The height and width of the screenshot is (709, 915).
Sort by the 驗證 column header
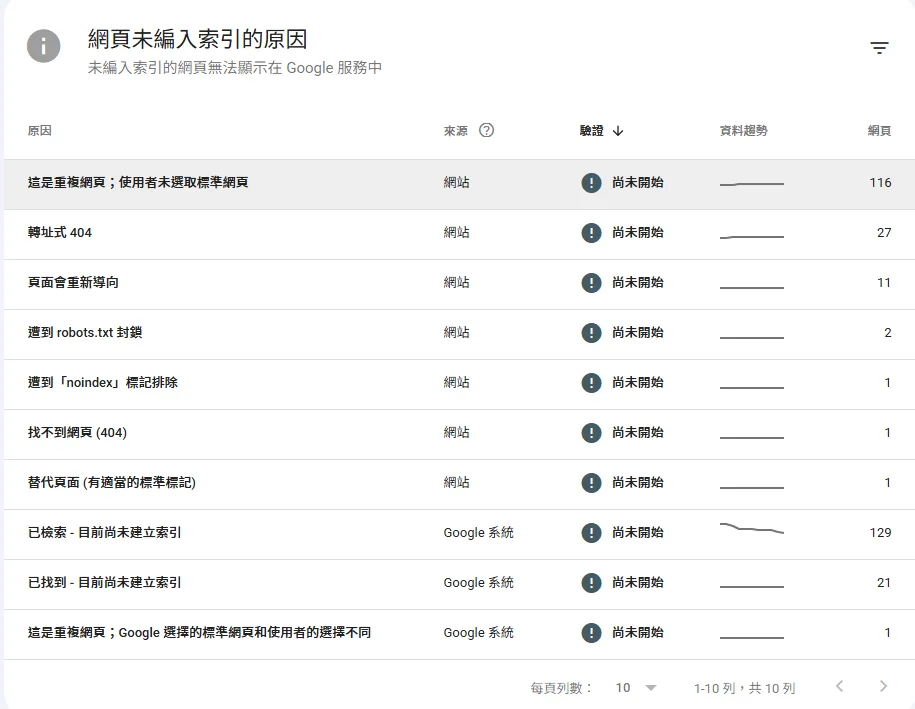point(591,131)
